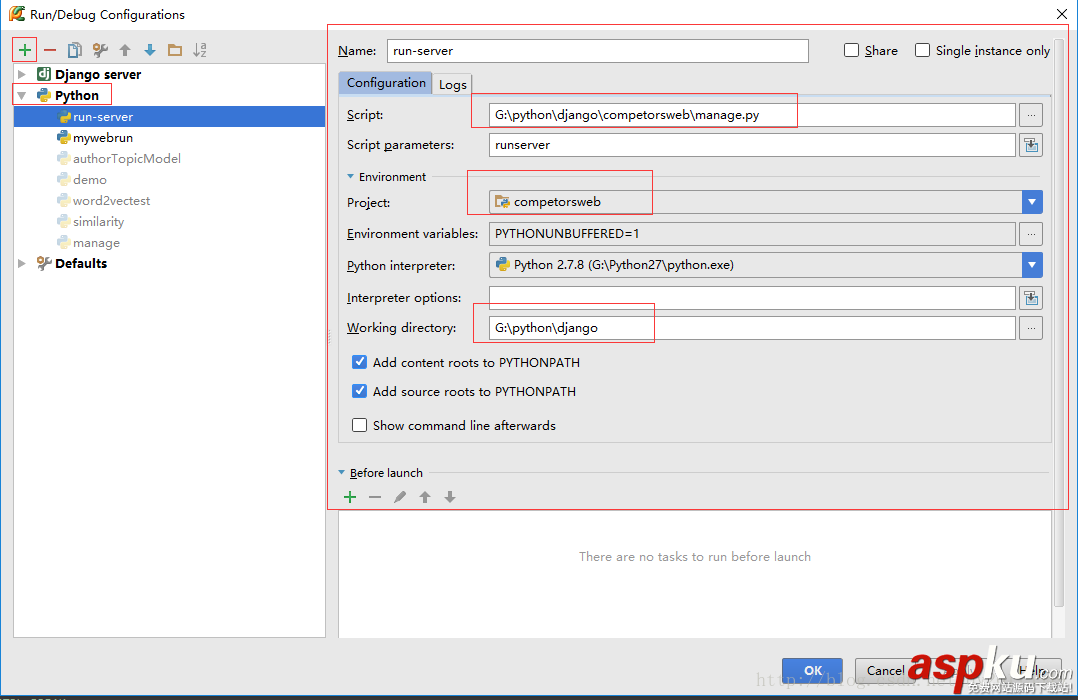1078x700 pixels.
Task: Browse for Working directory
Action: tap(1031, 328)
